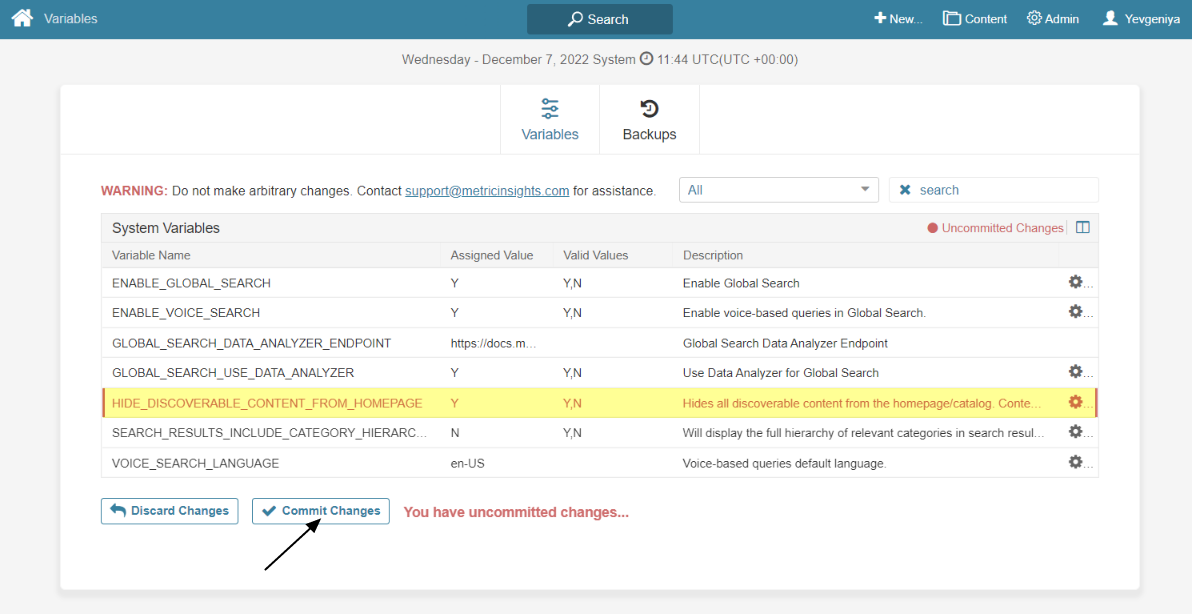The height and width of the screenshot is (614, 1192).
Task: Click gear icon for GLOBAL_SEARCH_USE_DATA_ANALYZER
Action: click(x=1076, y=372)
